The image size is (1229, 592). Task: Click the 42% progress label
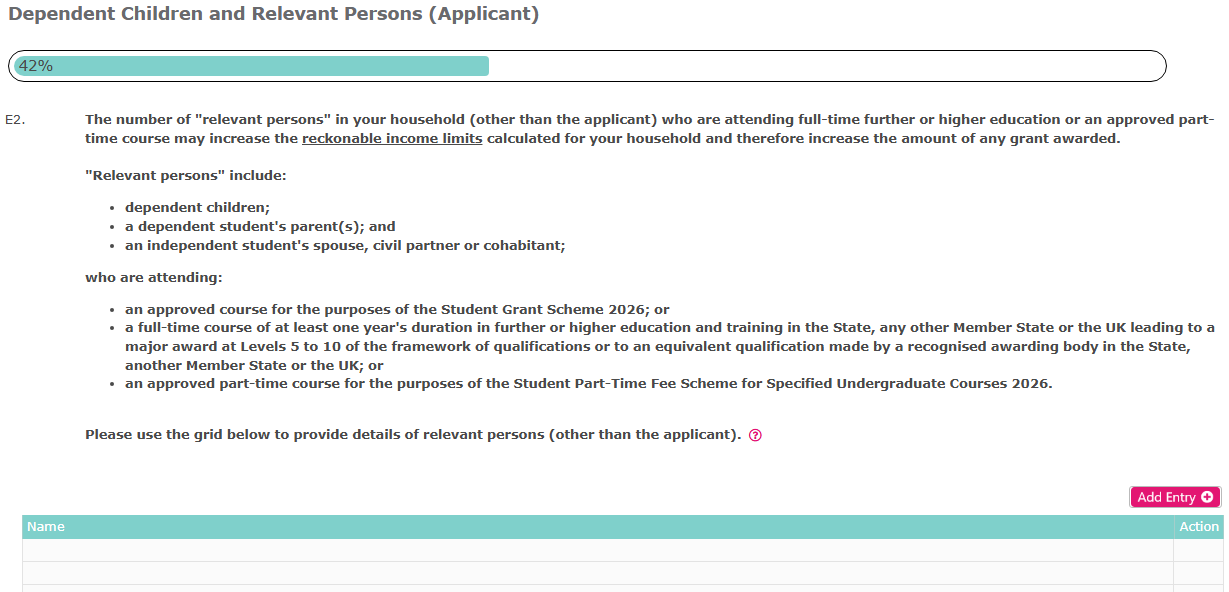click(36, 66)
